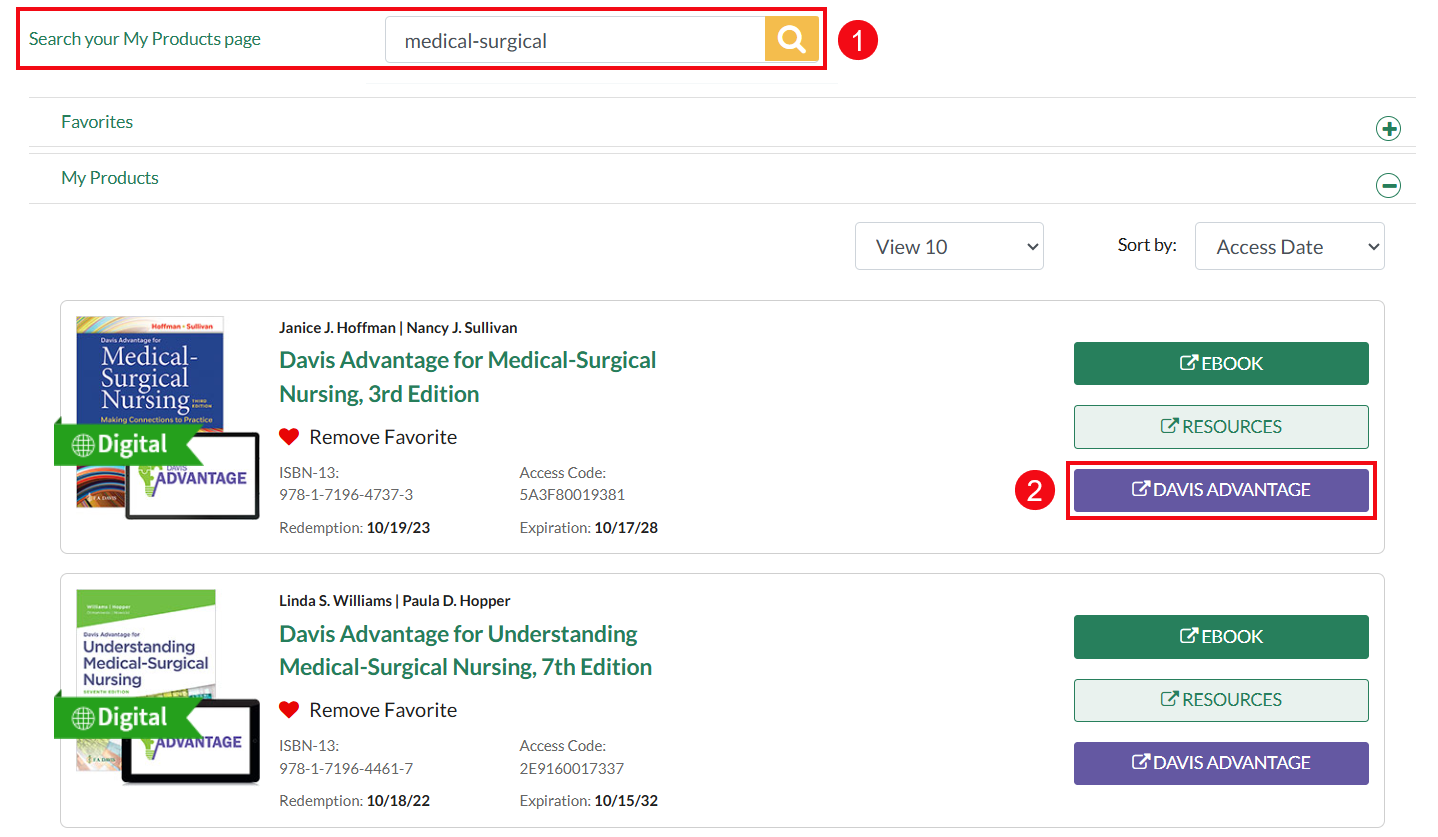Open EBOOK for Medical-Surgical Nursing 3rd Edition

click(1220, 363)
